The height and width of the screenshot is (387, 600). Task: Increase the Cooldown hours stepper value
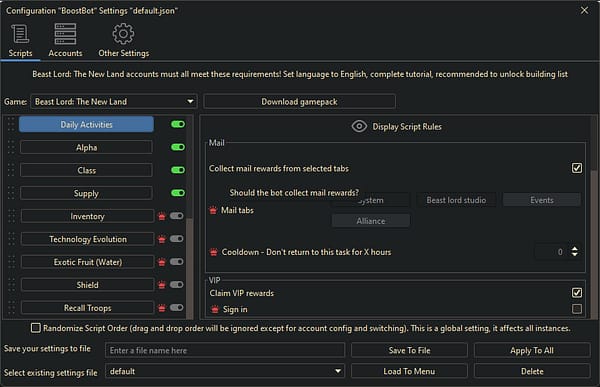[574, 248]
